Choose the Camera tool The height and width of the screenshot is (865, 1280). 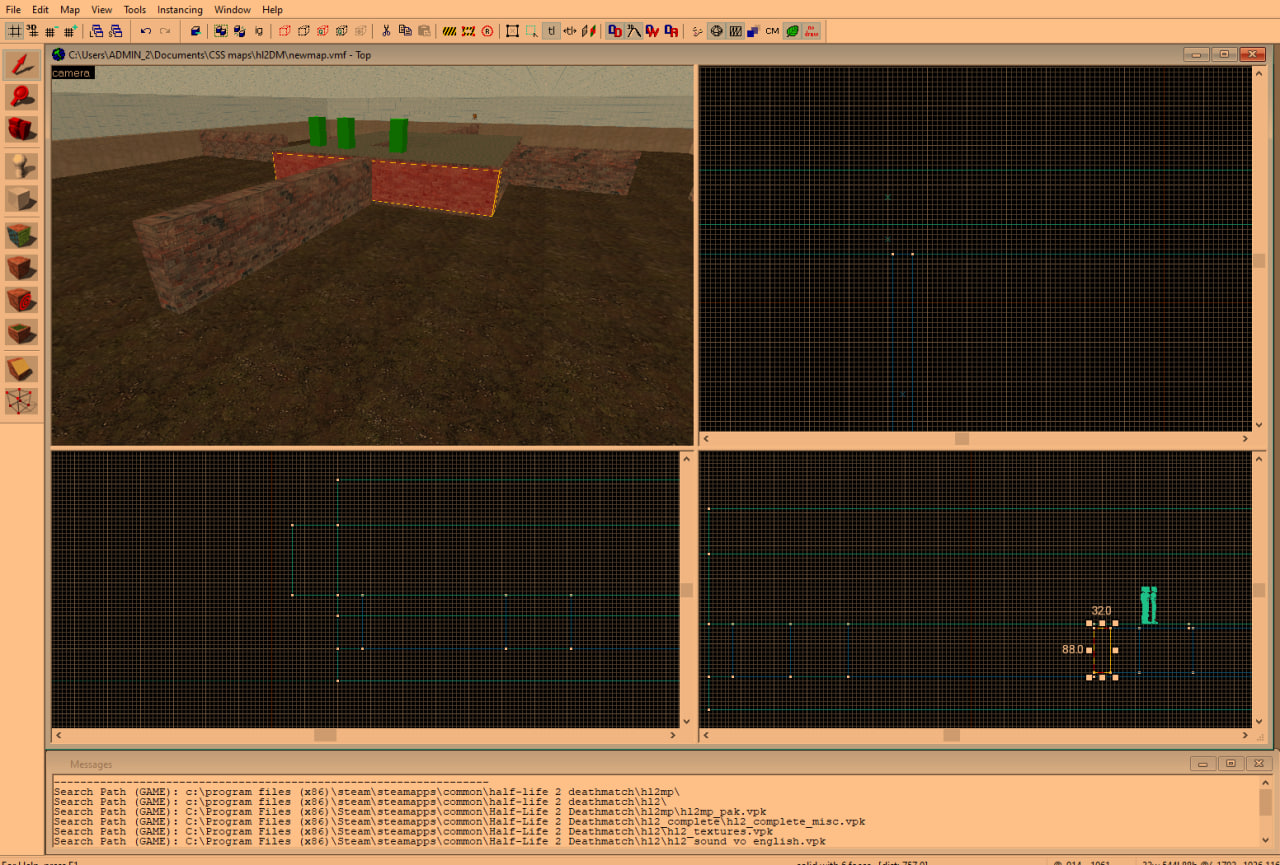click(21, 129)
